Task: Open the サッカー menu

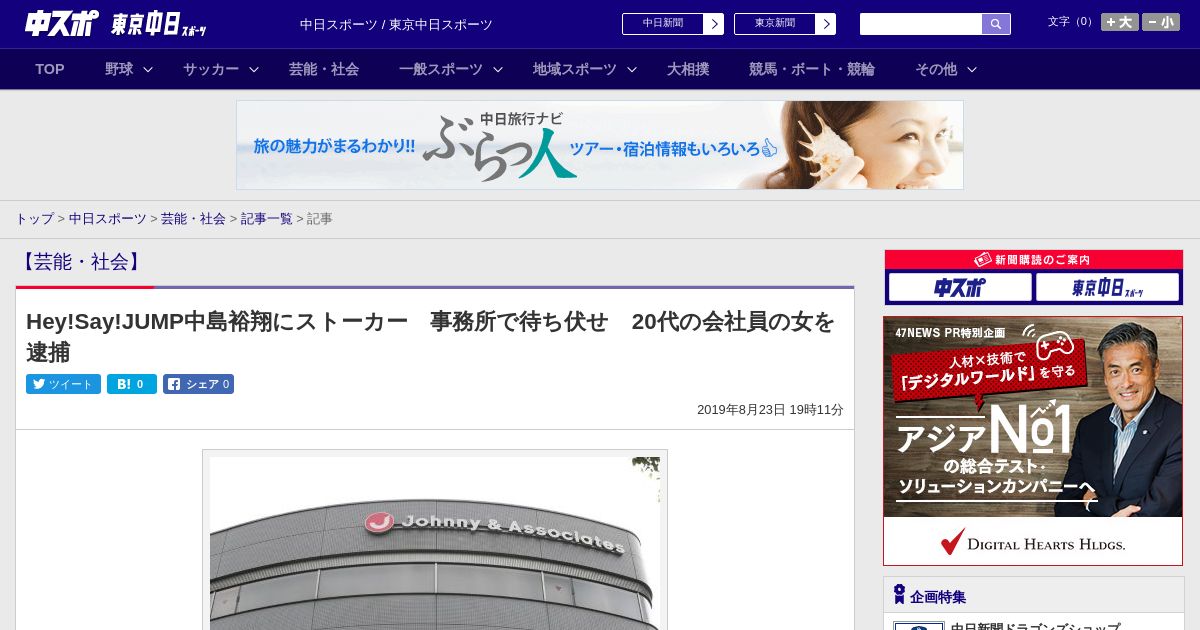Action: (x=211, y=69)
